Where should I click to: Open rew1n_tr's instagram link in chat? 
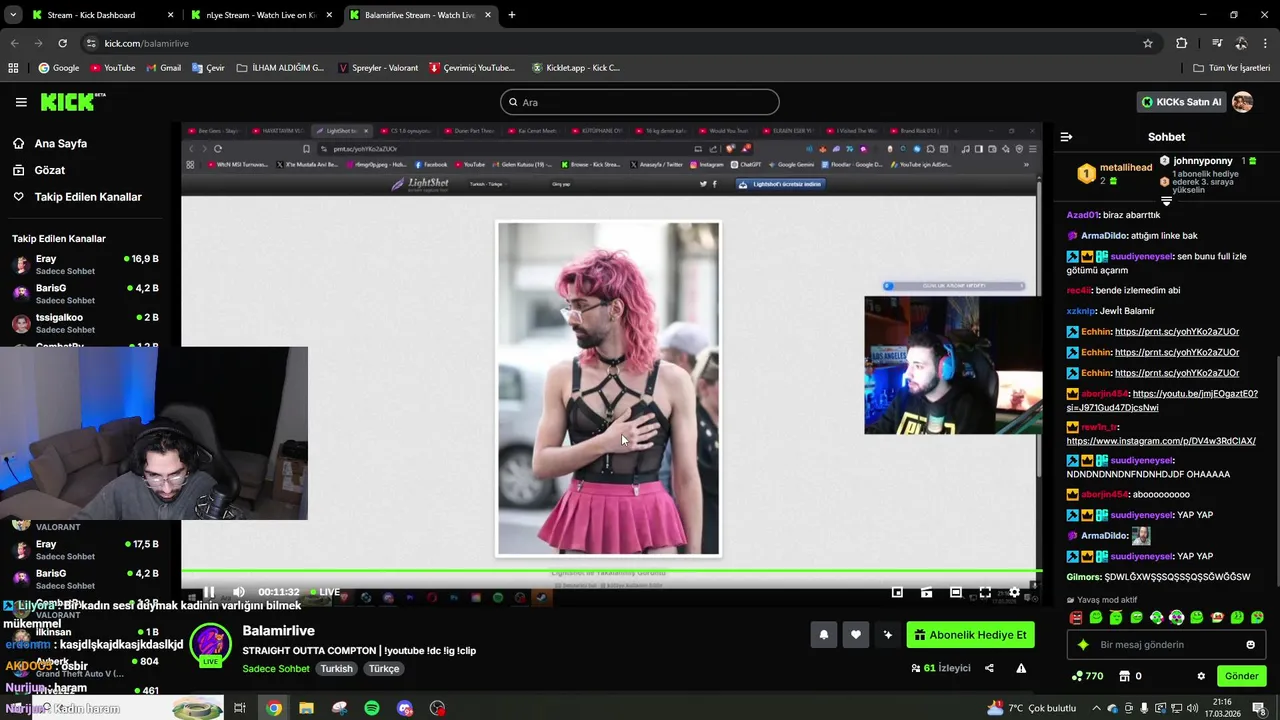(1161, 441)
